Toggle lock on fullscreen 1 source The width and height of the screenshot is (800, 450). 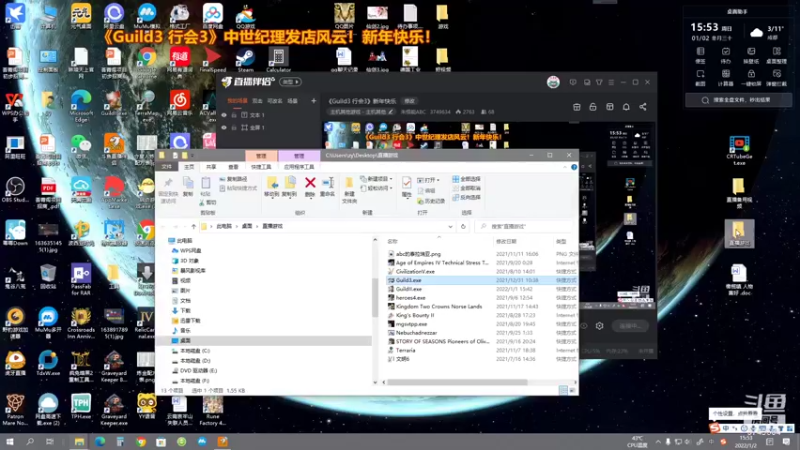click(x=234, y=128)
